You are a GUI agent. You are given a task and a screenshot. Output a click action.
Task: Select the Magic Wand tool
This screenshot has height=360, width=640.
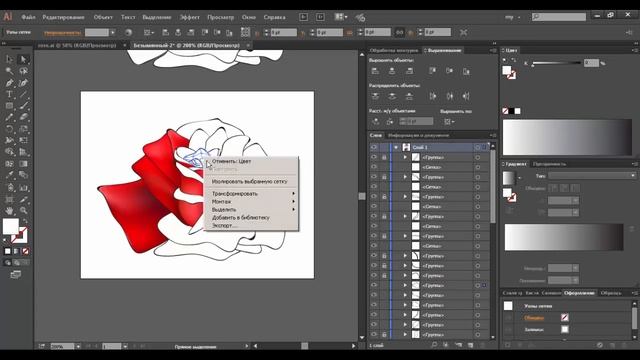click(x=9, y=71)
